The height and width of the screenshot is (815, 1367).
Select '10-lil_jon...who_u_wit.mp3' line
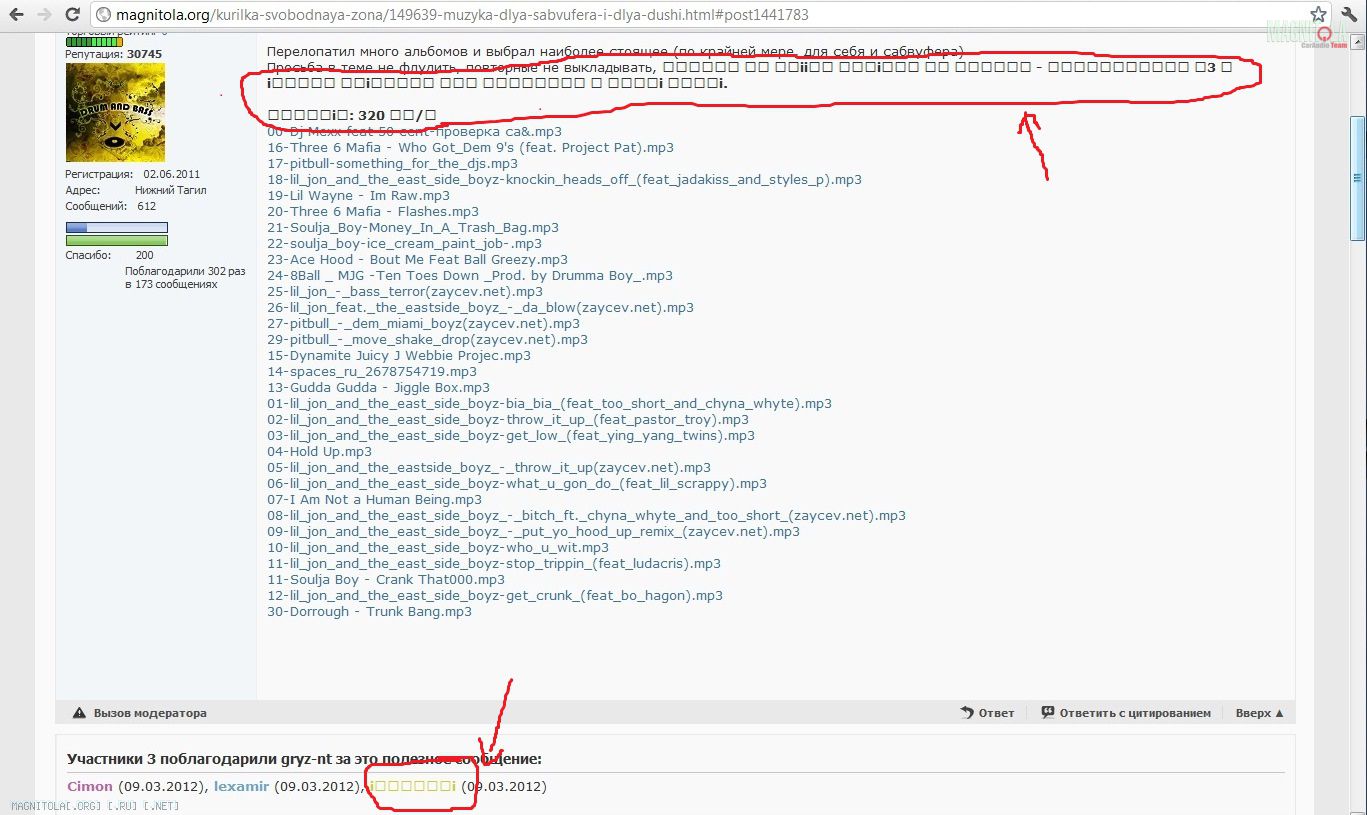(x=438, y=548)
